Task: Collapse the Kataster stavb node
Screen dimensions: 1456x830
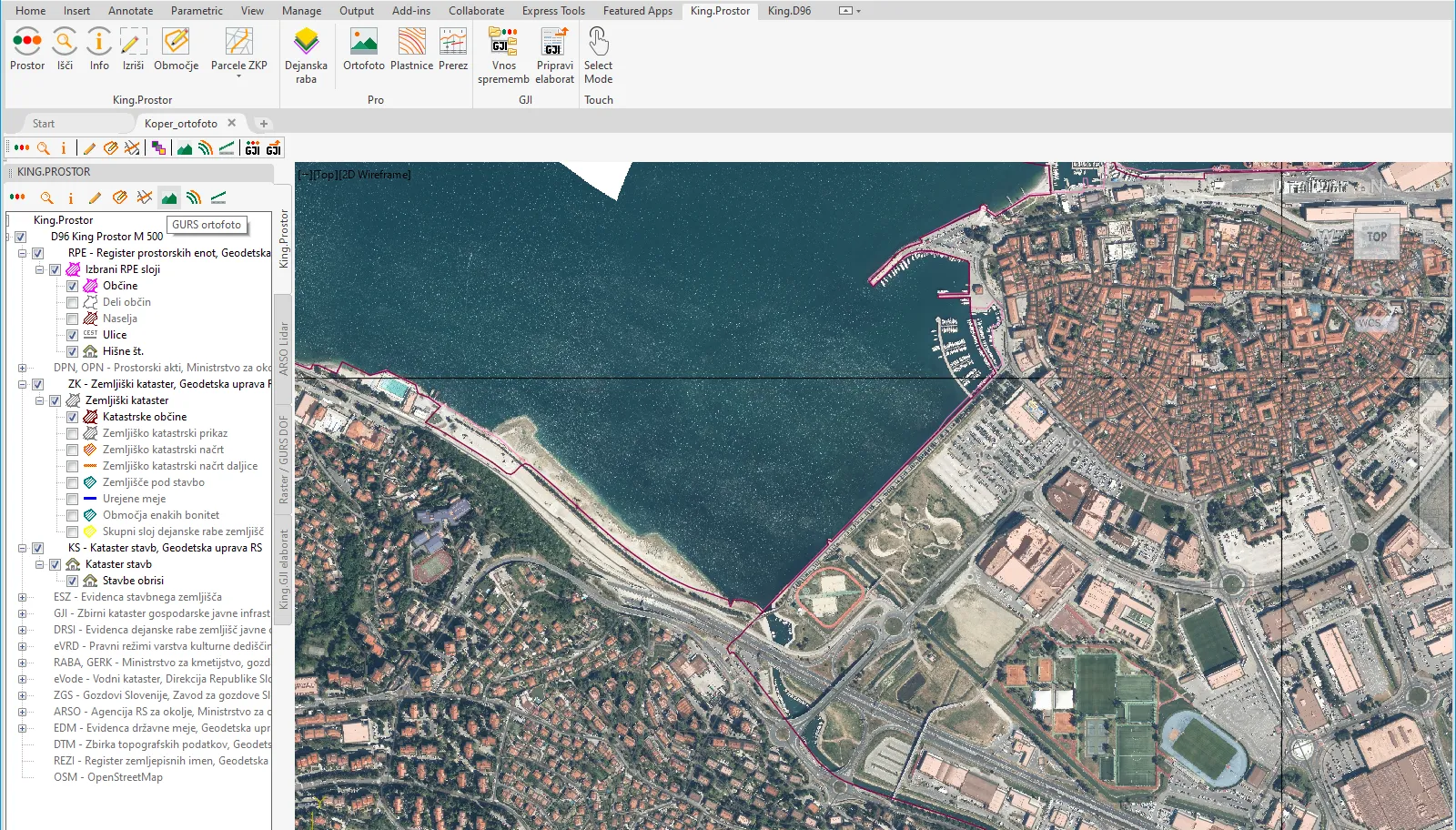Action: point(39,564)
